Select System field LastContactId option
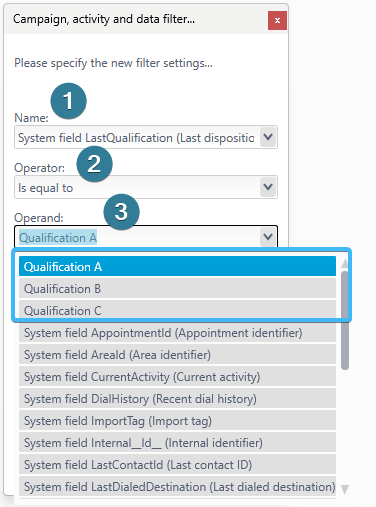Screen dimensions: 376x507 point(177,464)
